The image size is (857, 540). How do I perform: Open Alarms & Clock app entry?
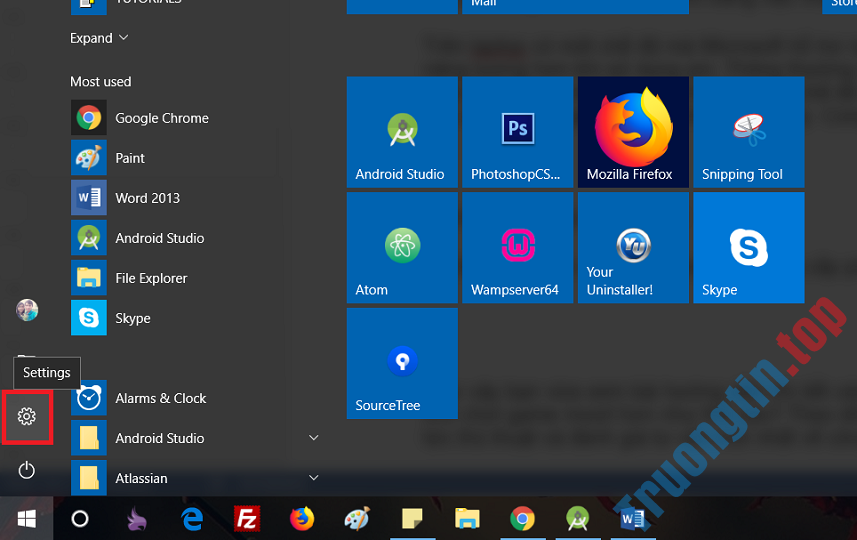pos(160,398)
